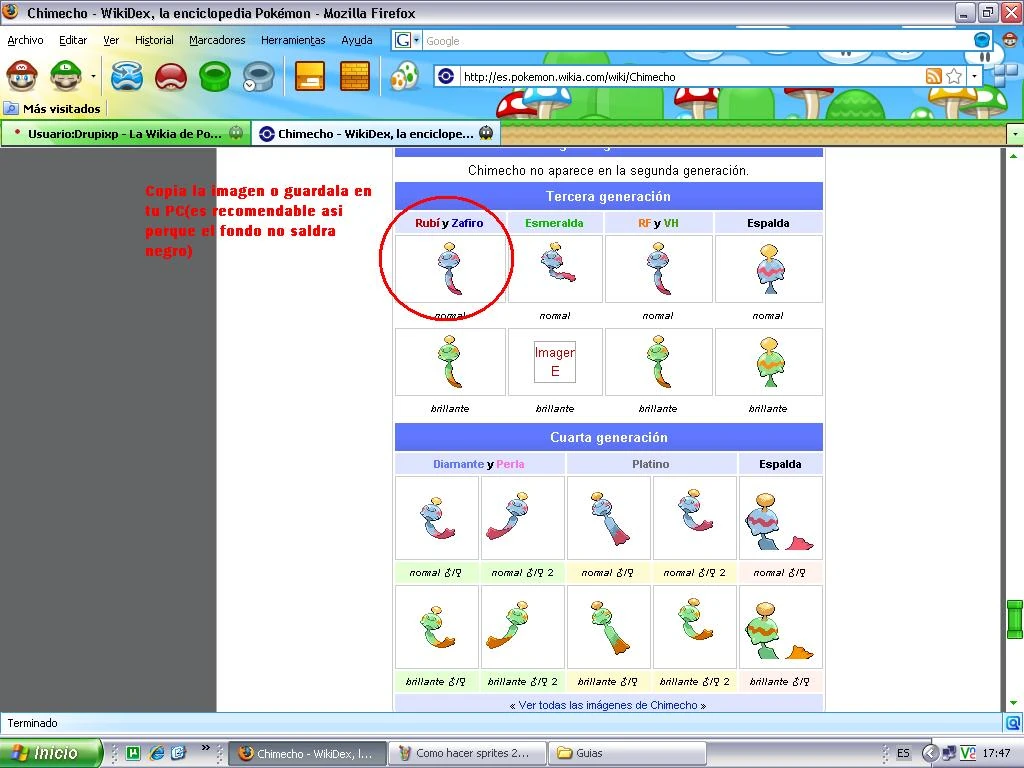Close the Usuario:Drupixp tab
The image size is (1024, 768).
coord(236,133)
